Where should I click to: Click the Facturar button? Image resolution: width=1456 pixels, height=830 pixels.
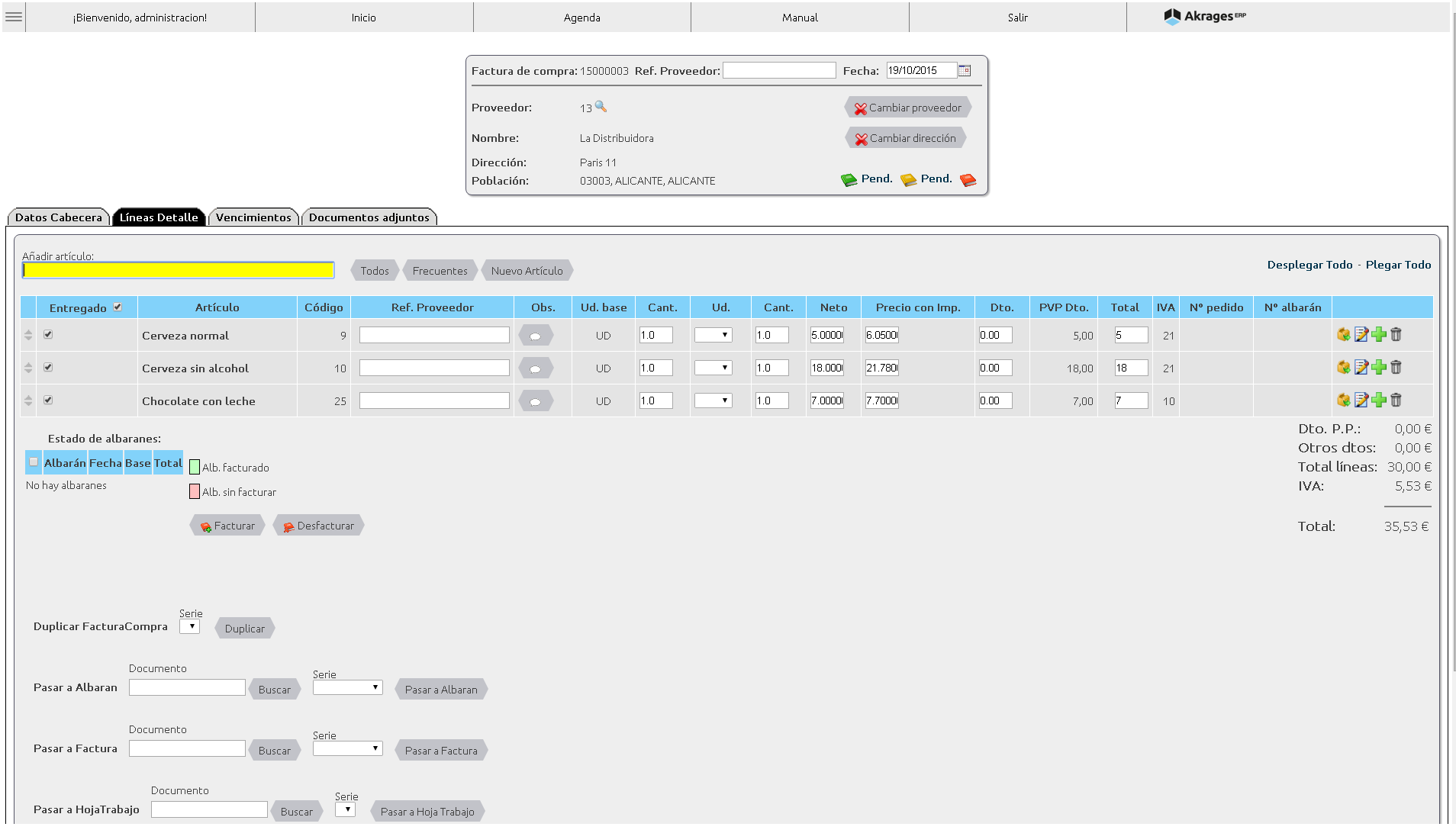click(x=227, y=525)
